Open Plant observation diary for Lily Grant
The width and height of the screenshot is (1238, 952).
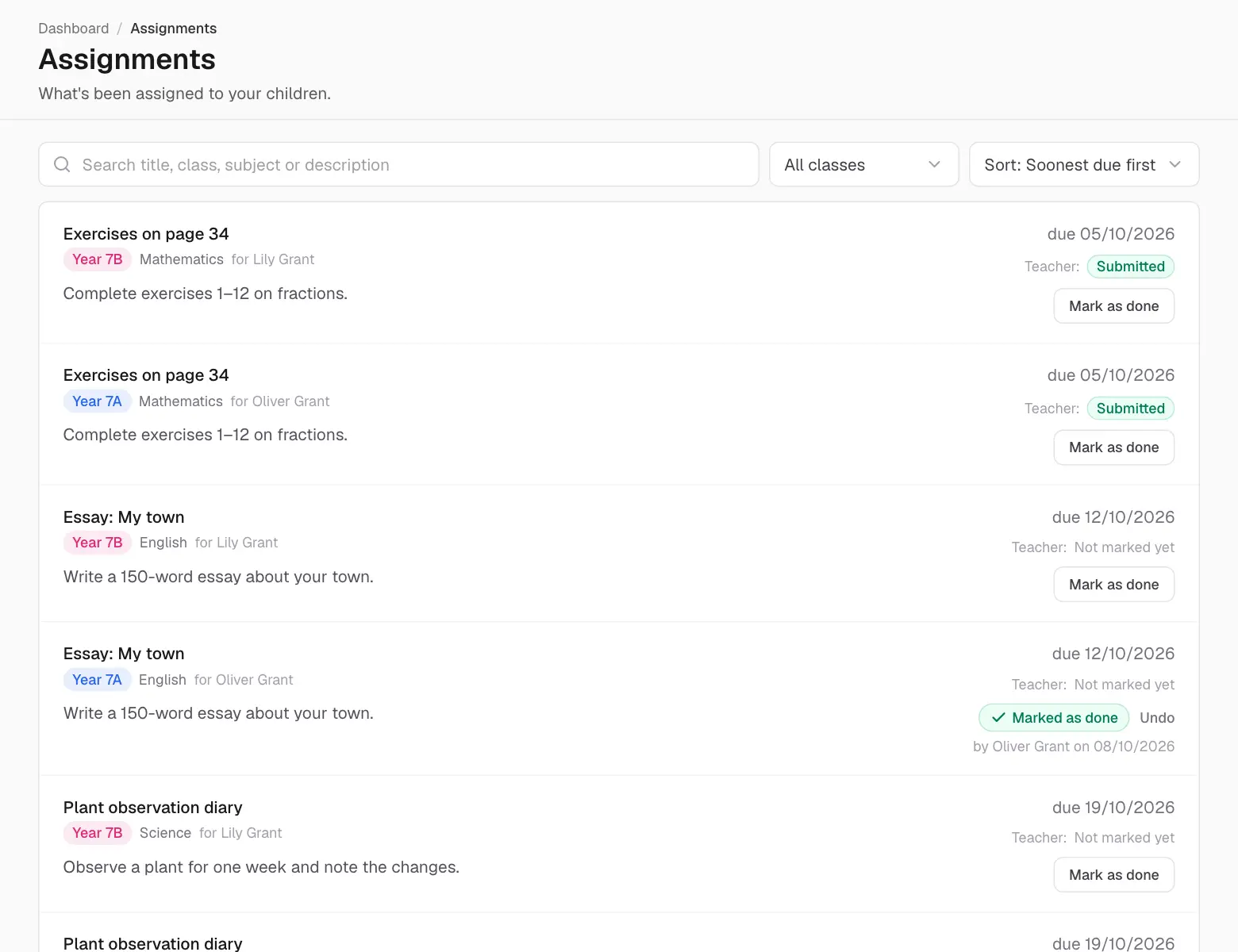tap(153, 808)
